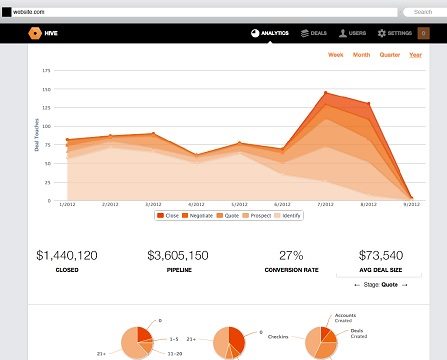Click the $3,605,150 pipeline value
The image size is (447, 360).
coord(178,256)
